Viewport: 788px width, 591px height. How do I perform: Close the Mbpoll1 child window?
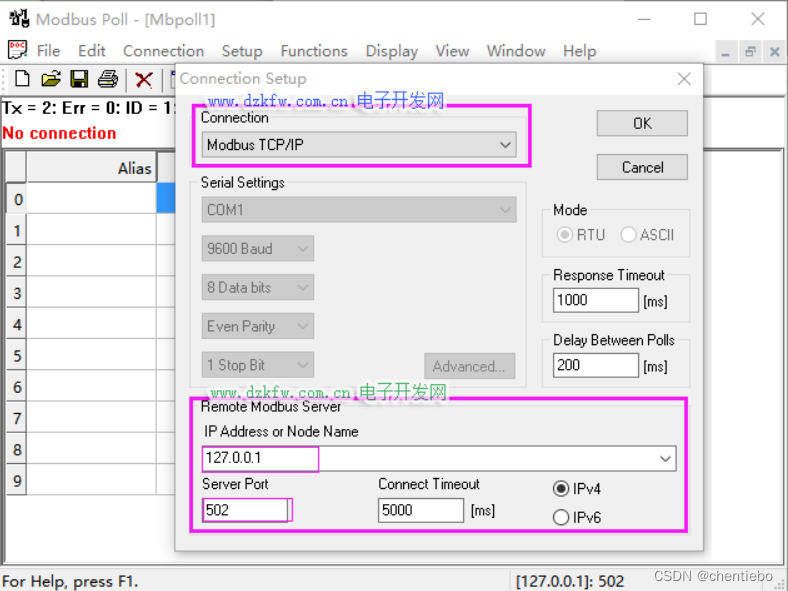774,51
